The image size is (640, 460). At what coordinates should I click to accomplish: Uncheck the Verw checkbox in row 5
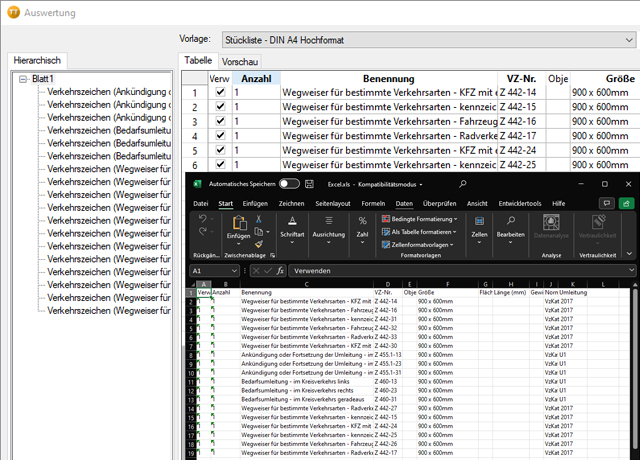click(220, 150)
